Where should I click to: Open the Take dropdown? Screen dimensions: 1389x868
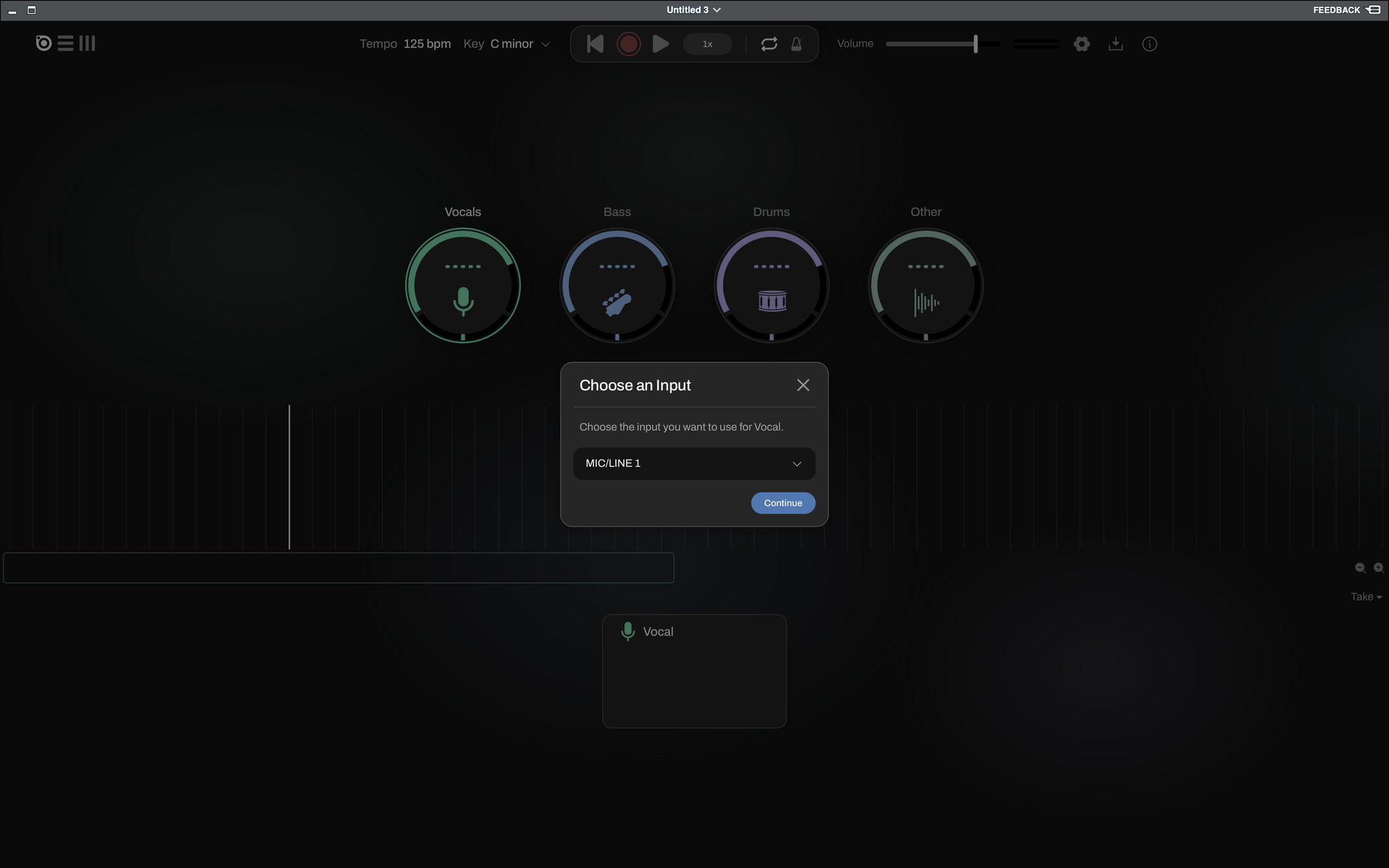(x=1366, y=597)
